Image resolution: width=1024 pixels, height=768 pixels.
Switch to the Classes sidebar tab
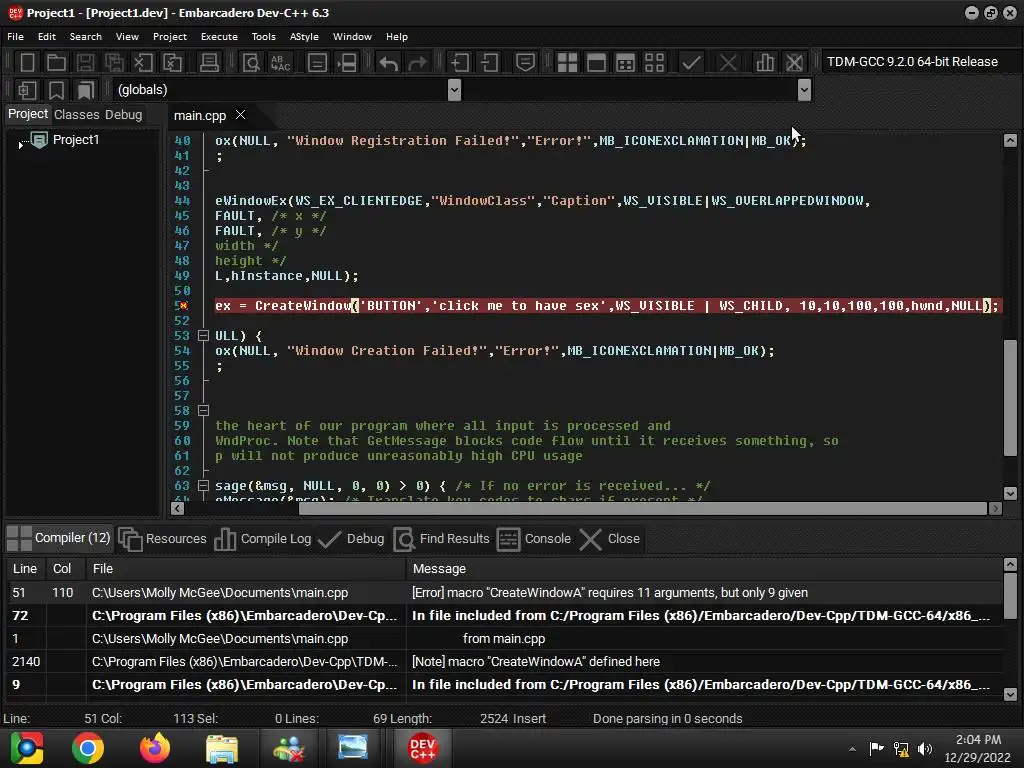(x=76, y=114)
